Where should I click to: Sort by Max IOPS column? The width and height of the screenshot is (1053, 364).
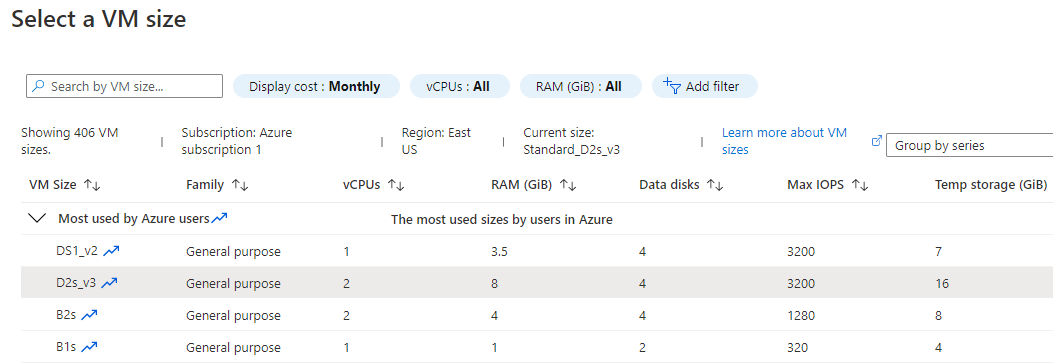point(860,185)
